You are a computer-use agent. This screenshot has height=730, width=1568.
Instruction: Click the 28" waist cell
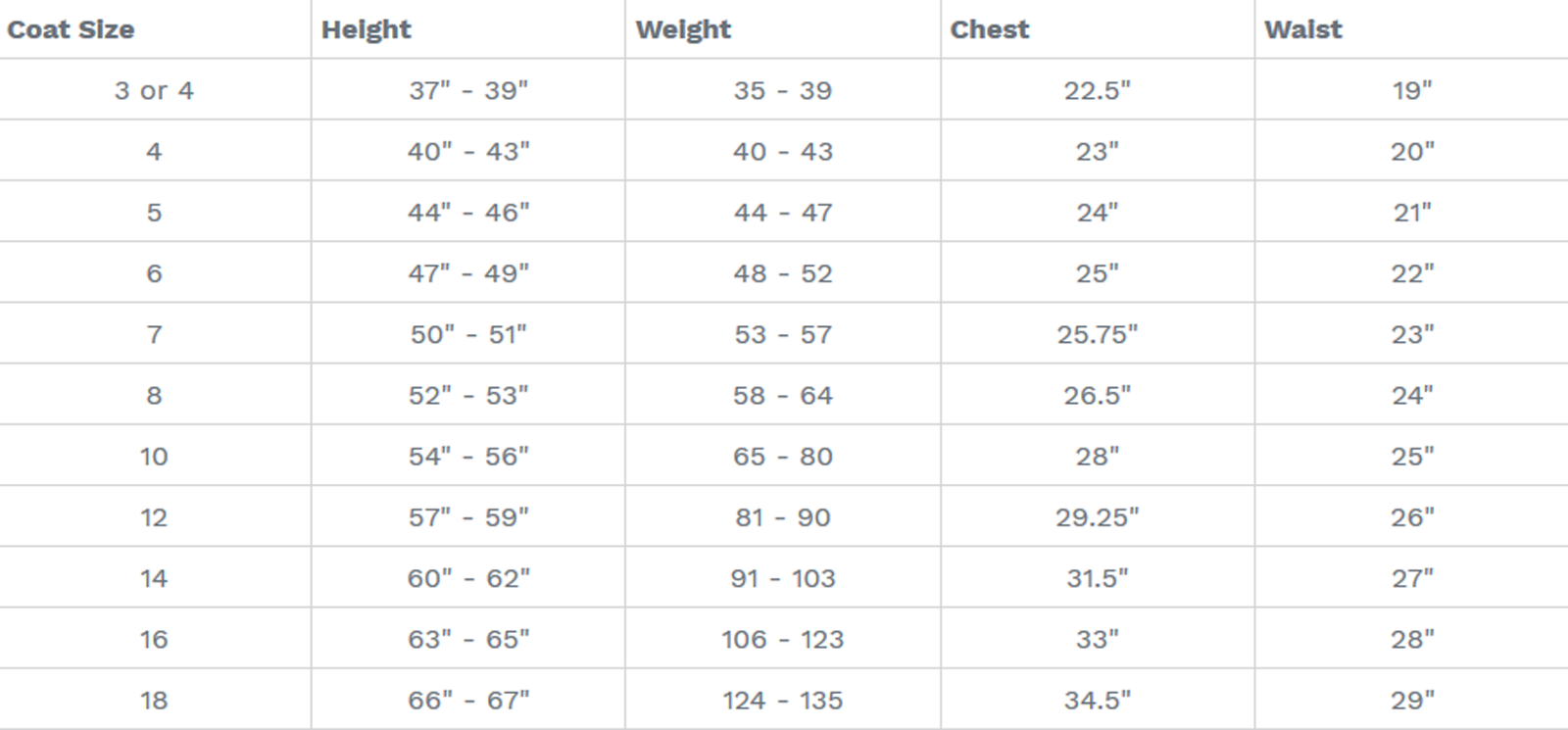tap(1412, 639)
